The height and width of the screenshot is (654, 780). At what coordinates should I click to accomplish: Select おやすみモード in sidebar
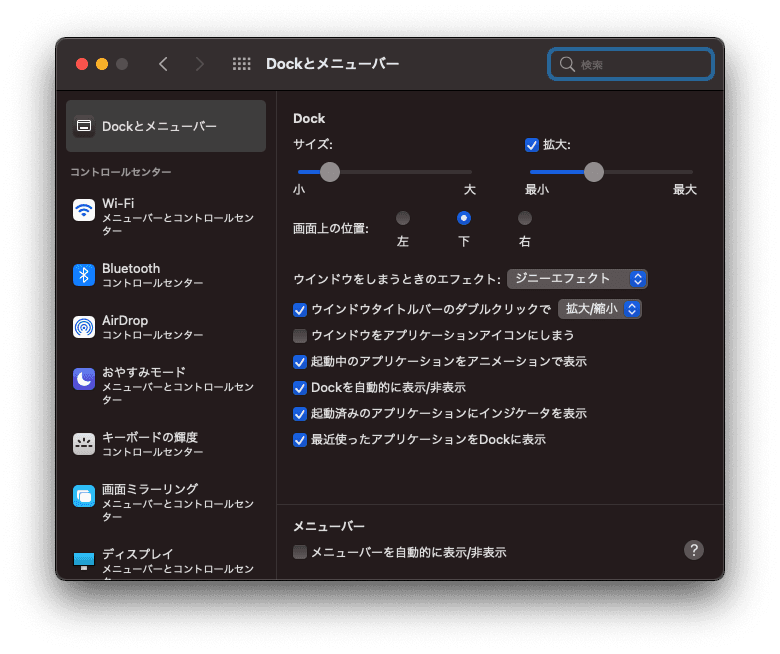pos(166,385)
